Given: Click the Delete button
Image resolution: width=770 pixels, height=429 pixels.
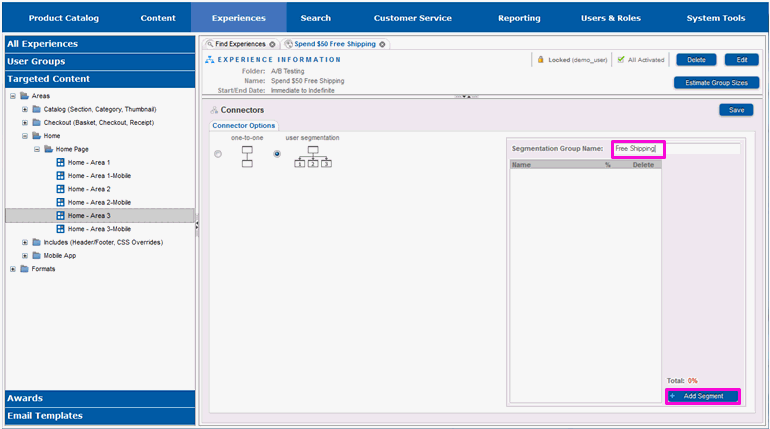Looking at the screenshot, I should click(x=696, y=60).
